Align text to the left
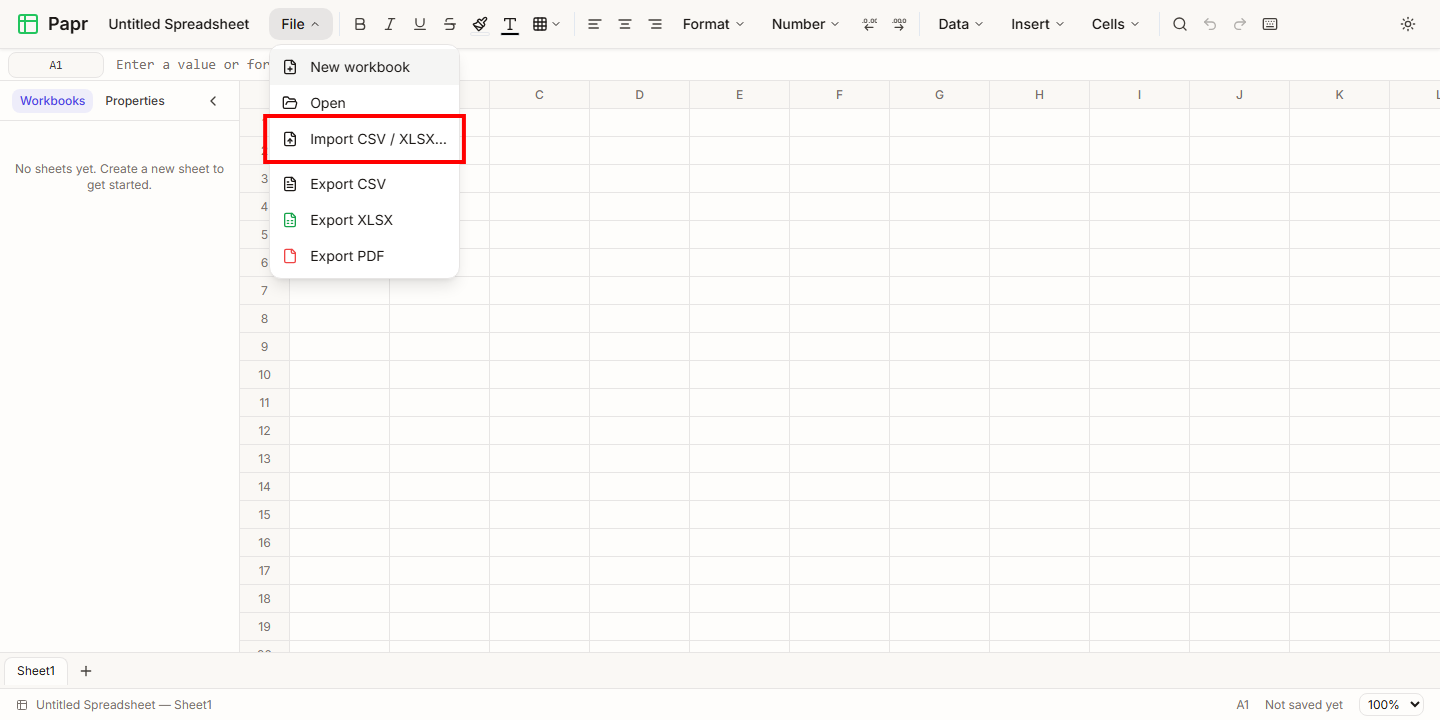 pyautogui.click(x=595, y=24)
